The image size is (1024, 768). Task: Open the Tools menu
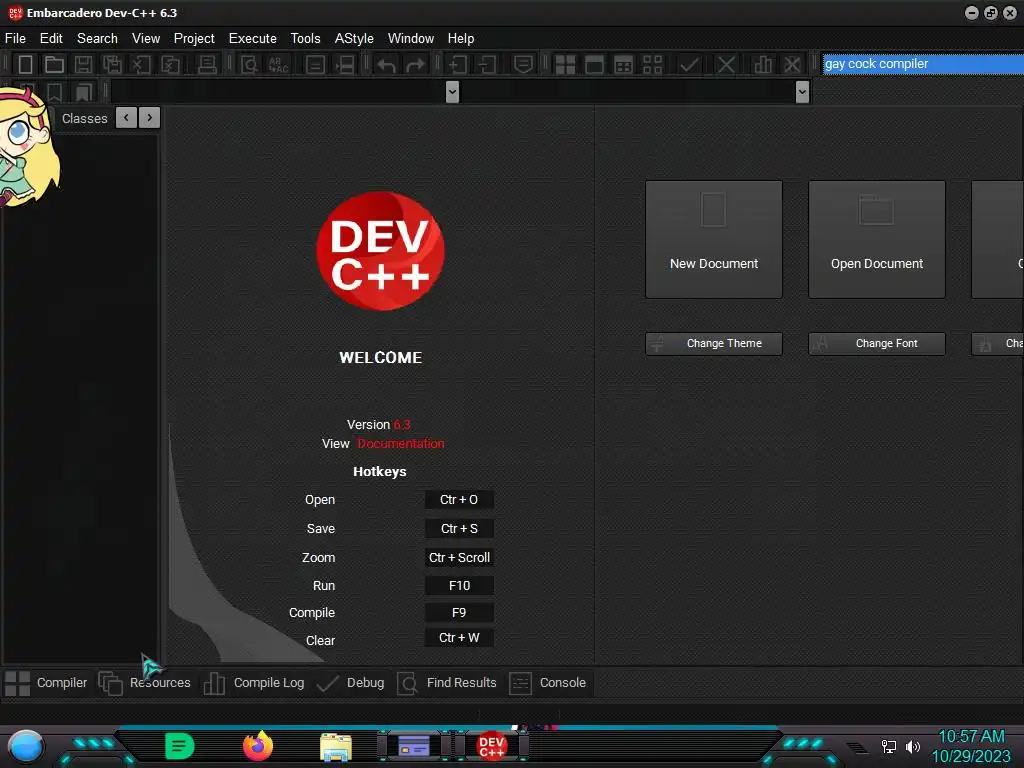[x=306, y=39]
